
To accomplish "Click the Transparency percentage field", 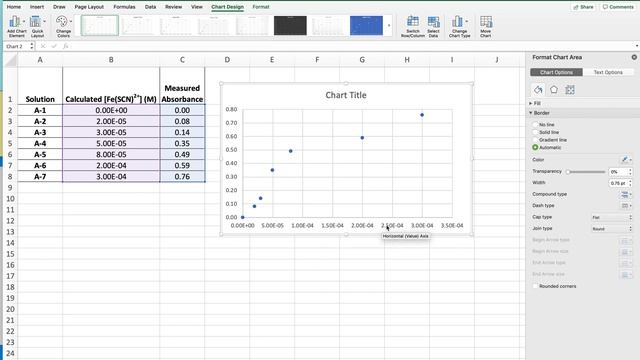I will pos(618,172).
